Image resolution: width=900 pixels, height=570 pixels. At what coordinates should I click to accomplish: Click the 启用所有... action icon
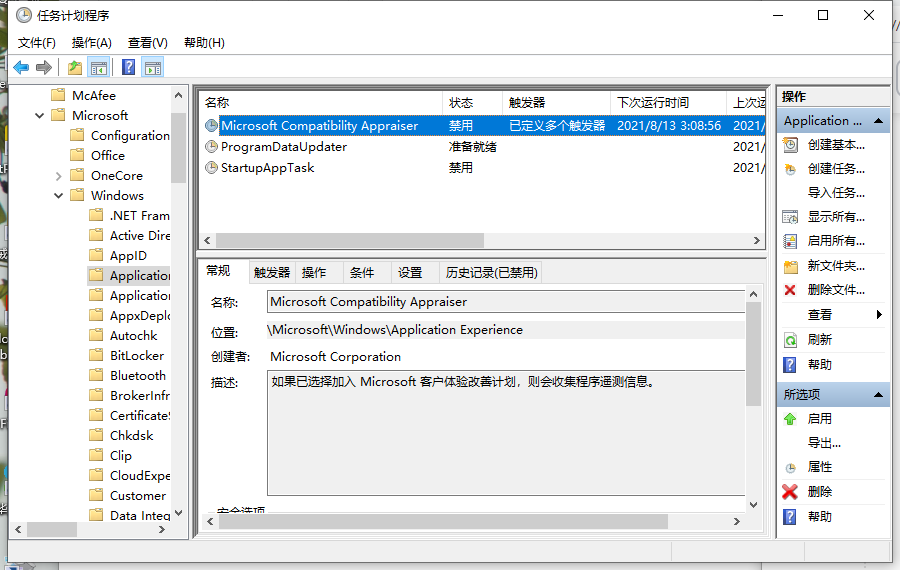tap(790, 241)
